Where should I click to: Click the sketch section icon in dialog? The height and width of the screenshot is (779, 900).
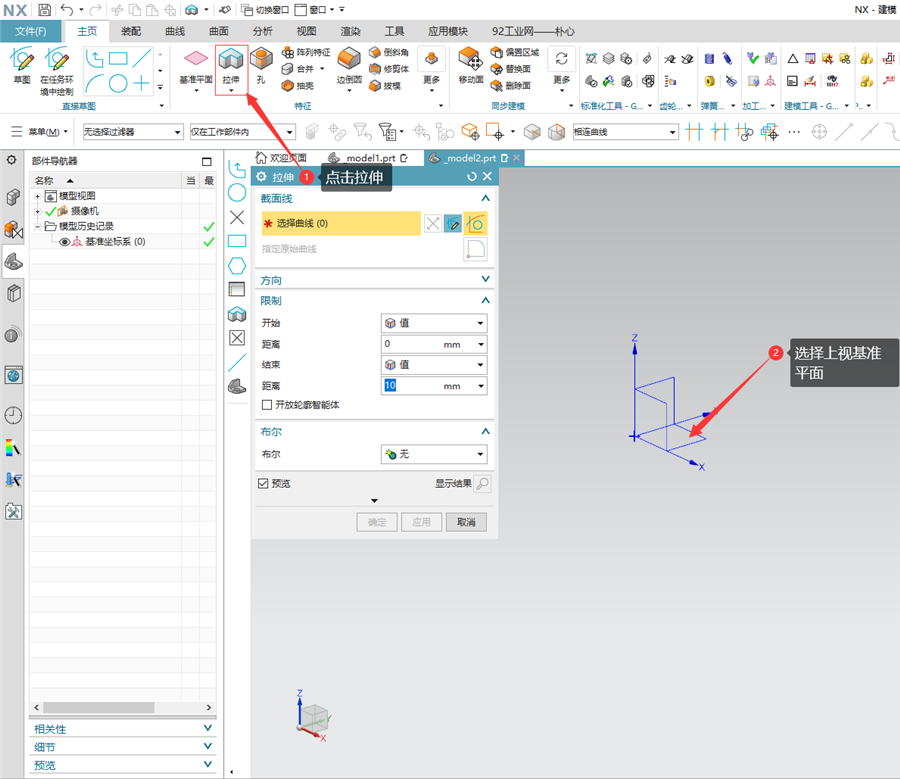[x=452, y=223]
